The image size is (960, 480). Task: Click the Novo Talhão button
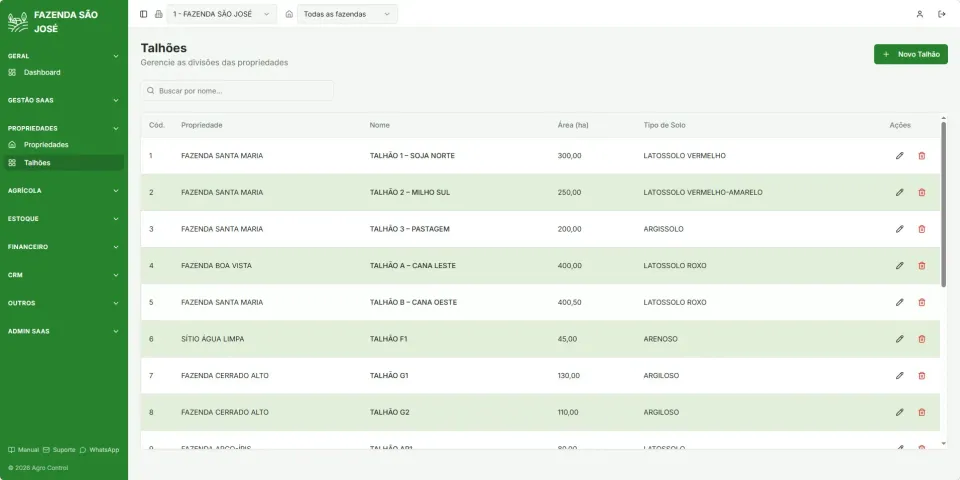click(x=910, y=54)
